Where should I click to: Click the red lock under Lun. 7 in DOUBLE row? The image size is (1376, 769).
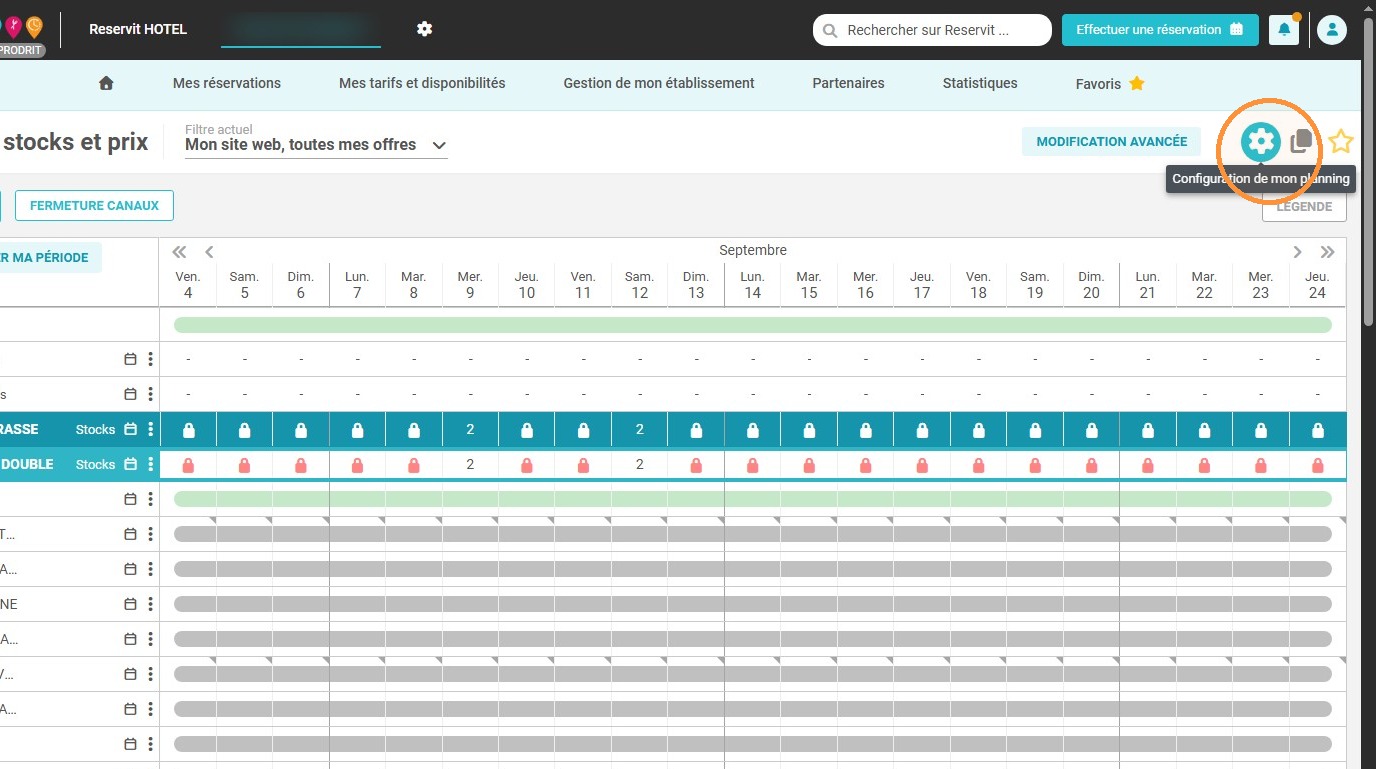tap(358, 465)
